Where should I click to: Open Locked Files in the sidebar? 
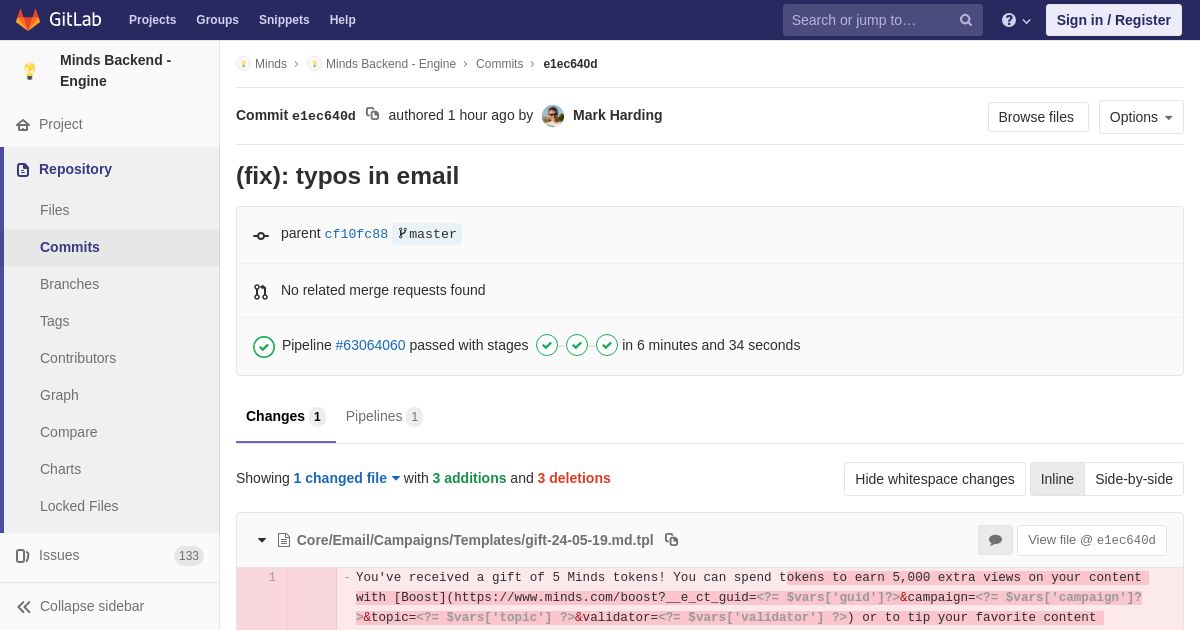pos(110,506)
